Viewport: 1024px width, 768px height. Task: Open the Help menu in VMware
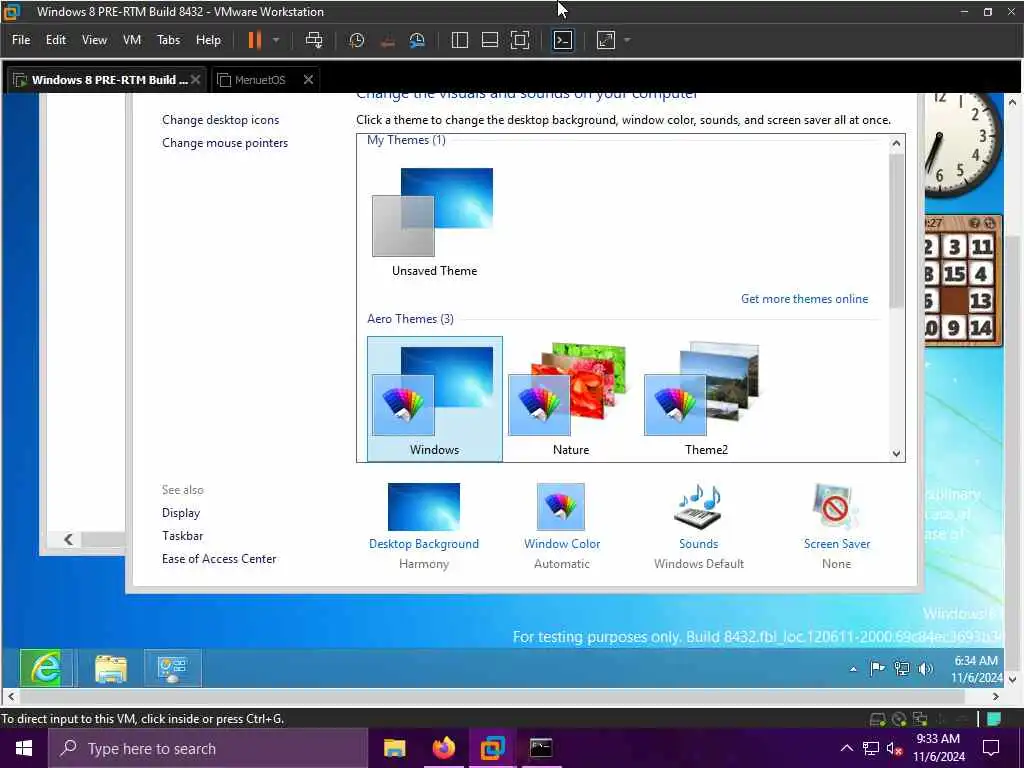point(208,40)
